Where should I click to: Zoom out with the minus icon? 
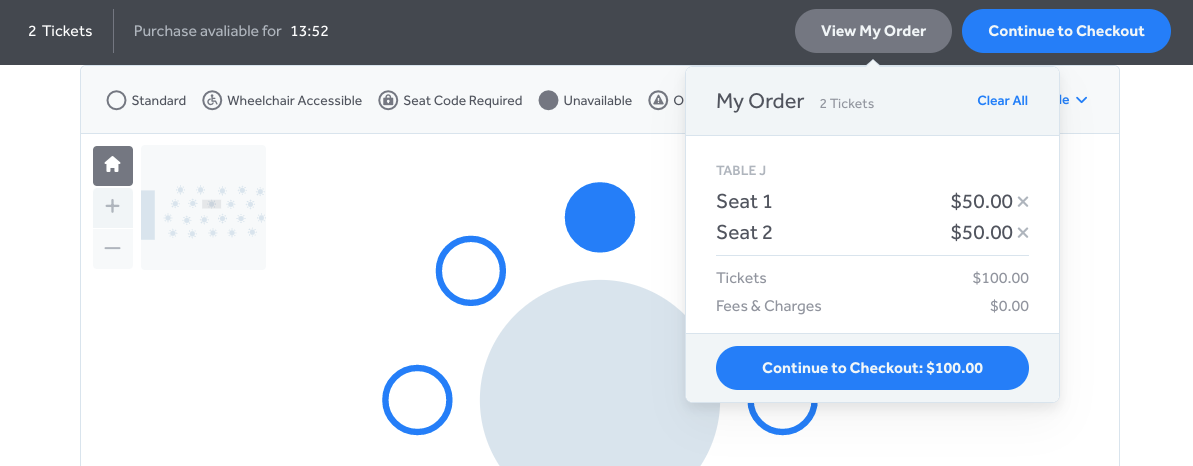113,248
